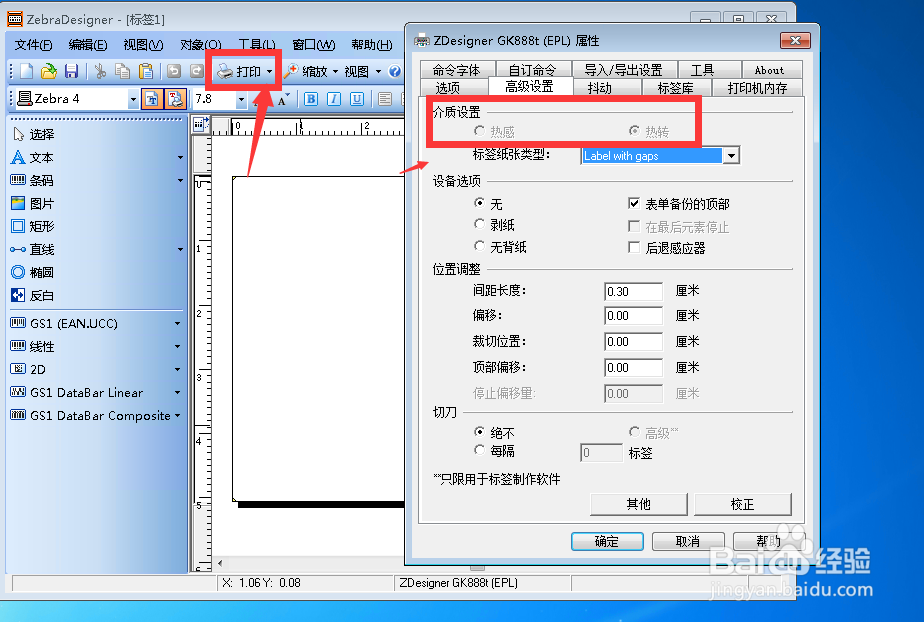Click the Undo icon
This screenshot has height=622, width=924.
(174, 71)
